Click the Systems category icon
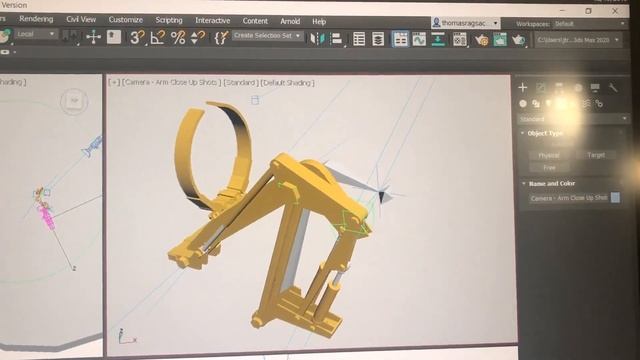The height and width of the screenshot is (360, 640). tap(599, 104)
